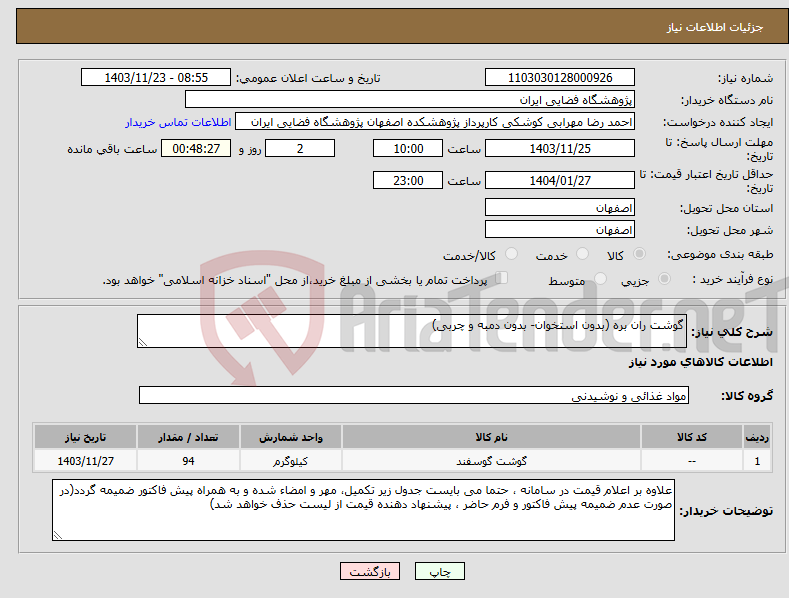Click the remaining days field showing 2
789x598 pixels.
tap(300, 148)
